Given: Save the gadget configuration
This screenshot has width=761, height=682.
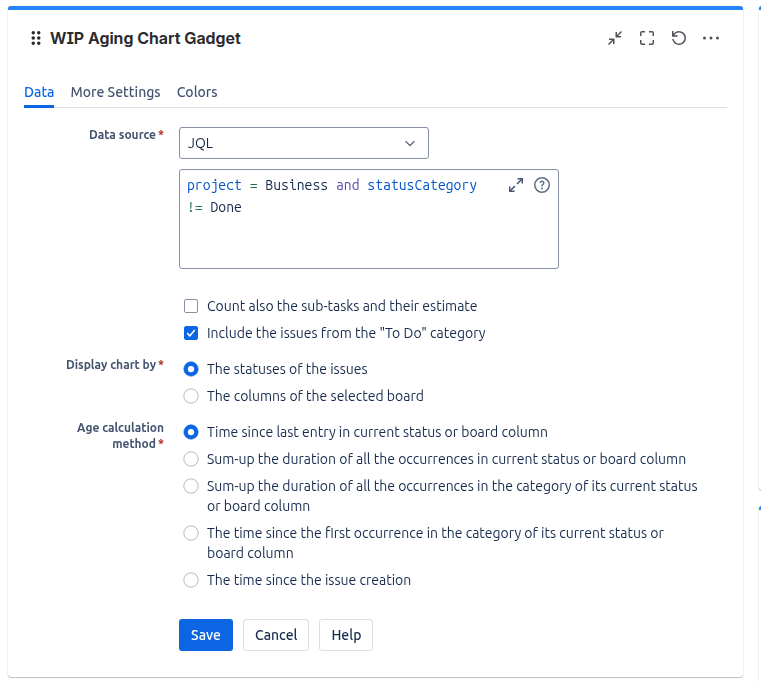Looking at the screenshot, I should point(206,635).
